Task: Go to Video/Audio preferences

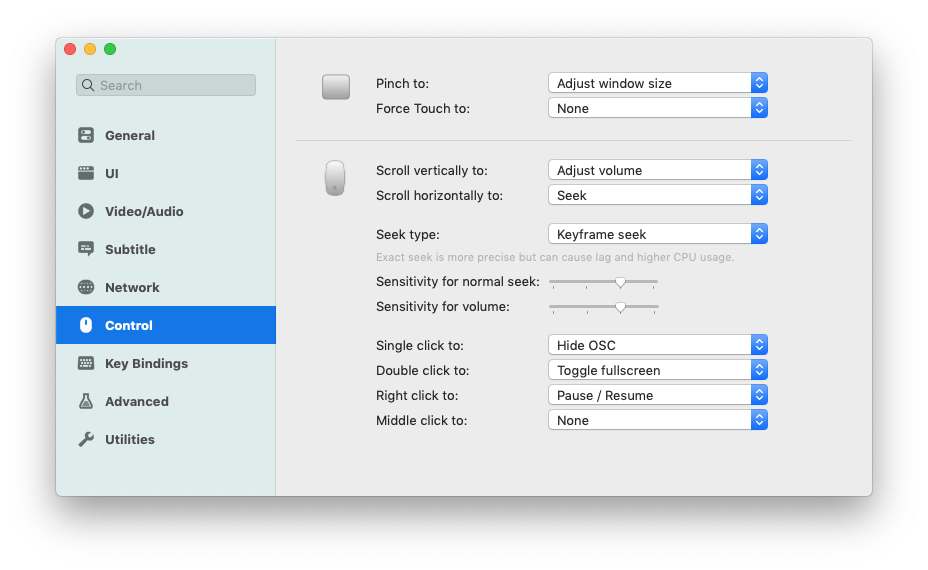Action: [166, 211]
